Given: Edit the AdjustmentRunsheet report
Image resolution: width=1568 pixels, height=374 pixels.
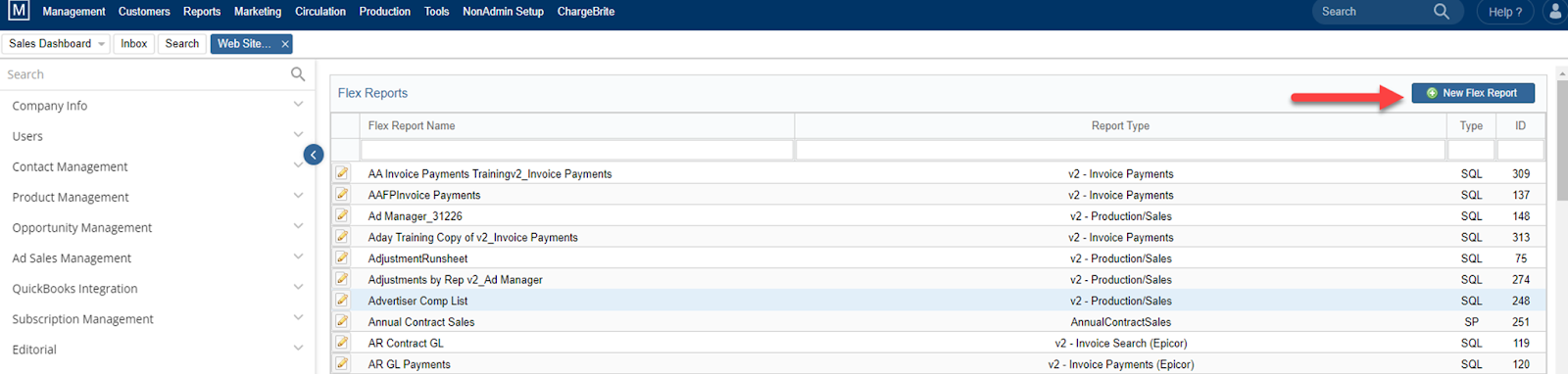Looking at the screenshot, I should pos(342,257).
